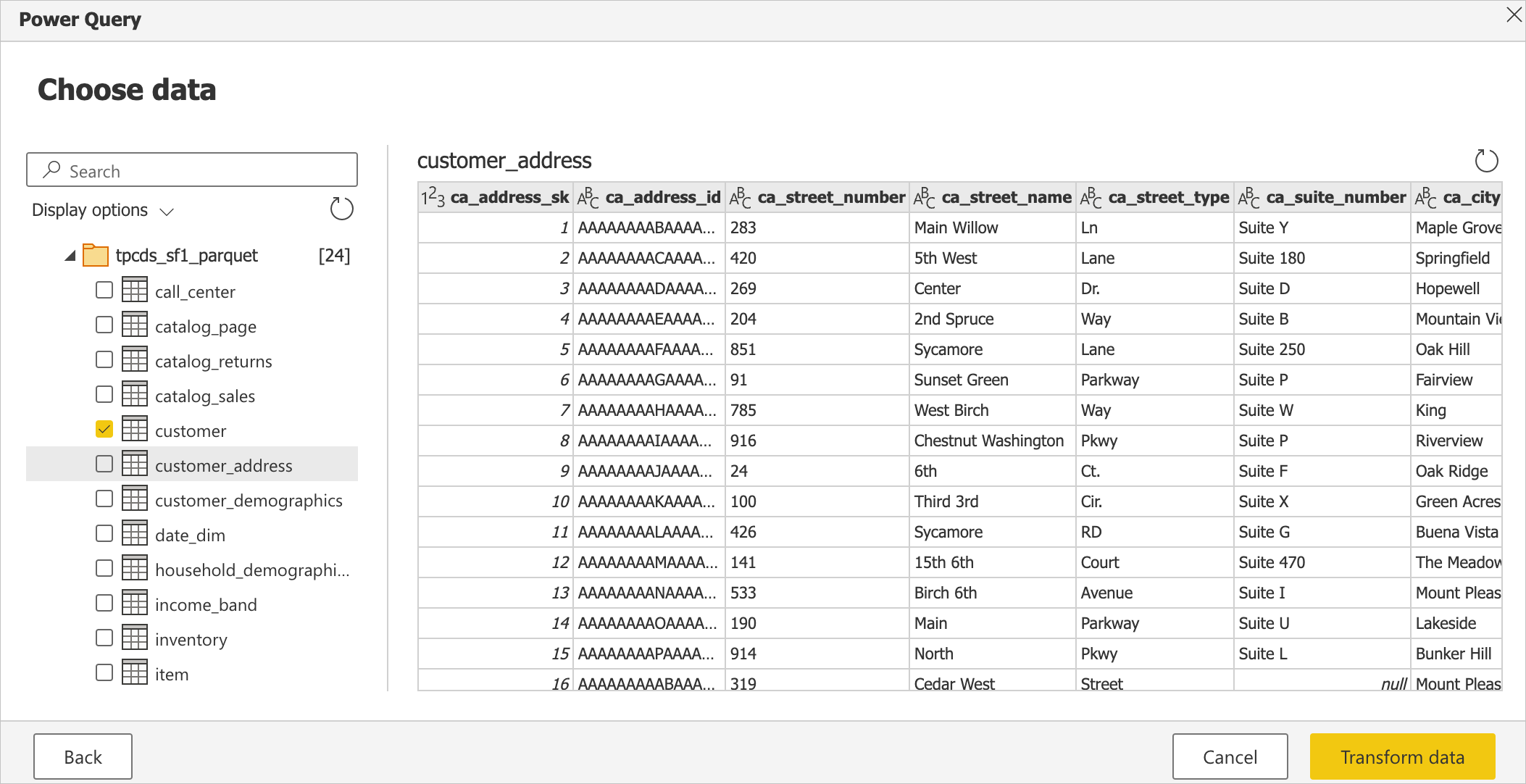Viewport: 1526px width, 784px height.
Task: Open the Display options dropdown
Action: (x=106, y=211)
